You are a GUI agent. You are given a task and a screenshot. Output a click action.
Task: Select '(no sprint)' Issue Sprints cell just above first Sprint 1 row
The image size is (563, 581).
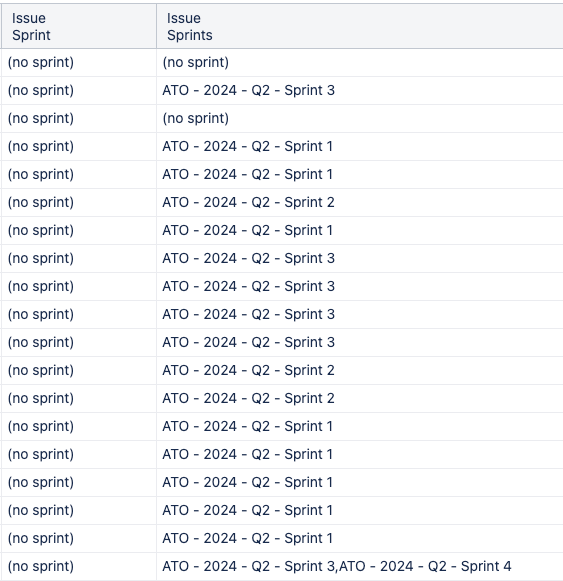[x=360, y=119]
